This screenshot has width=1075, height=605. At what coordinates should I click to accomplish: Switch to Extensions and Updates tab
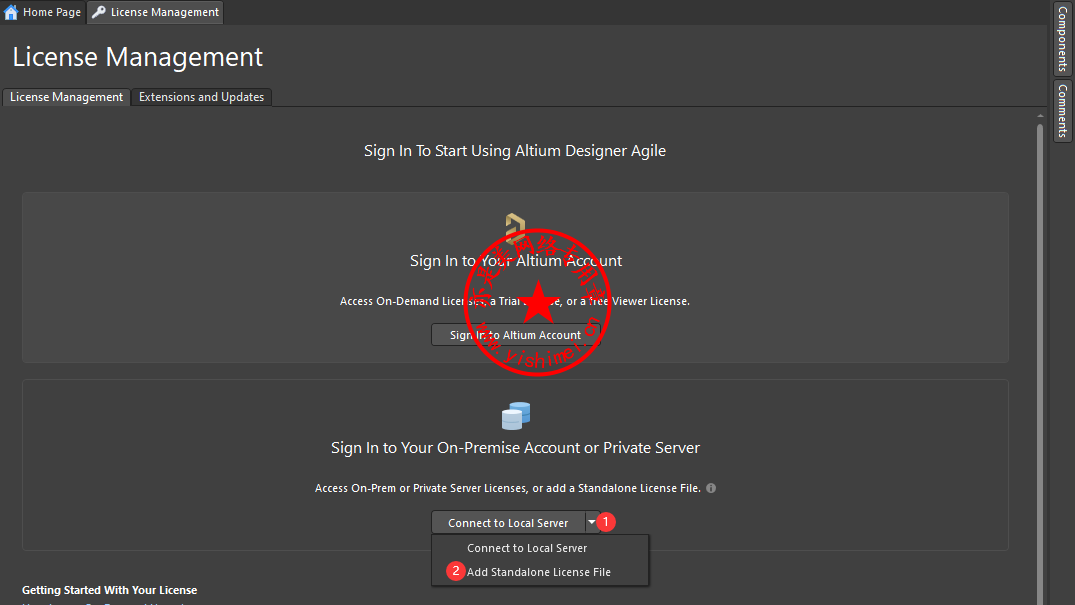click(x=201, y=97)
